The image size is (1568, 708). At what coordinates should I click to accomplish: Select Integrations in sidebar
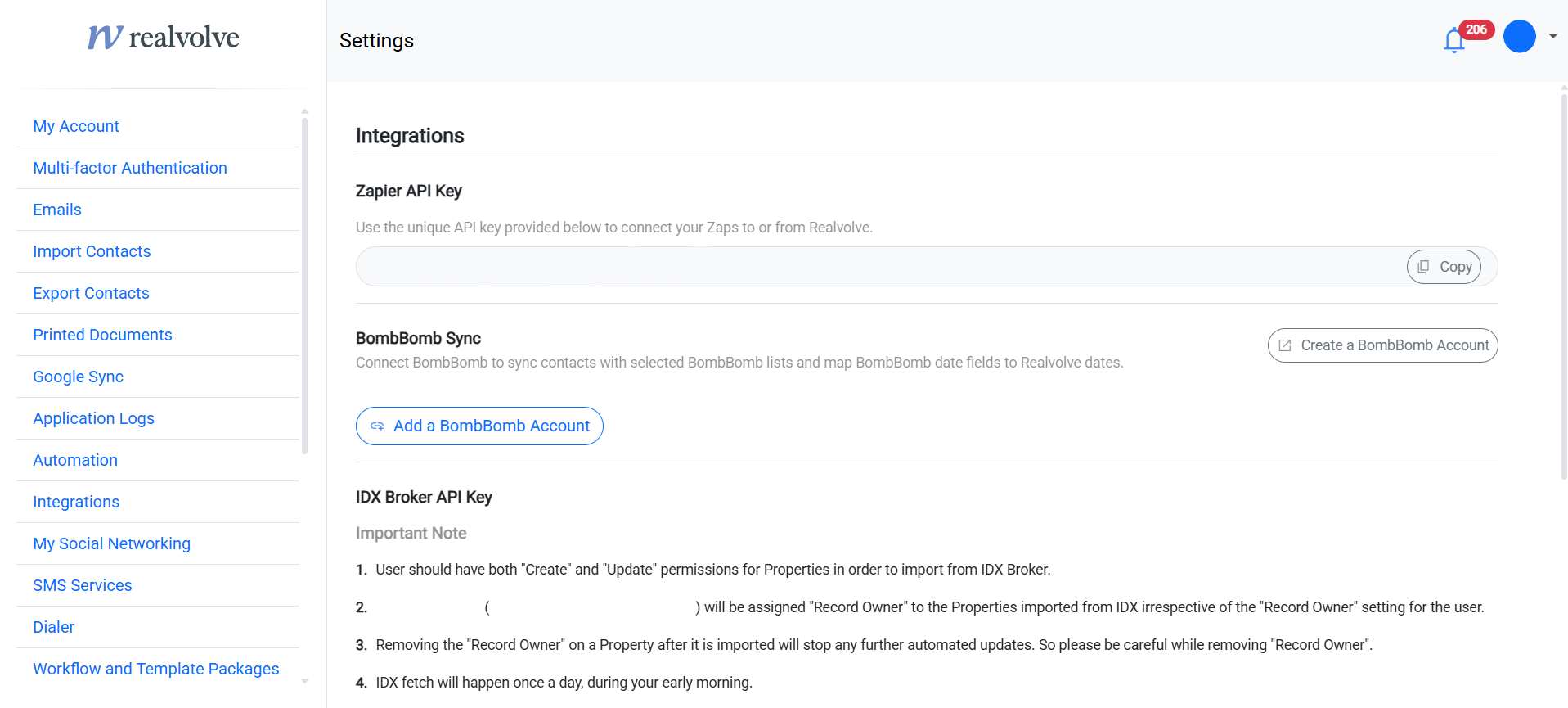coord(76,502)
